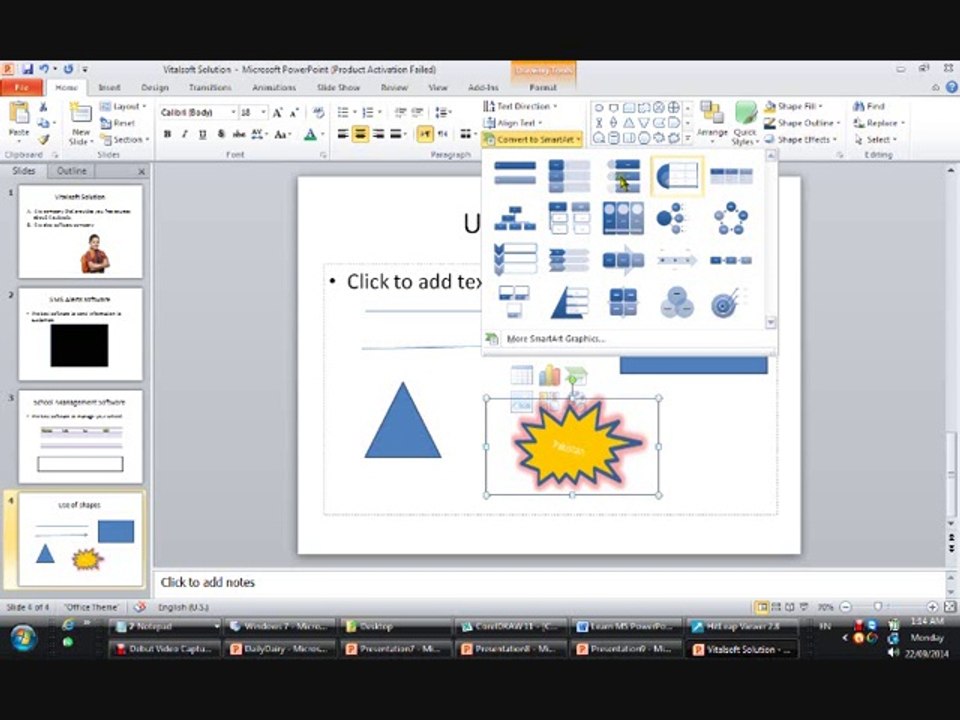
Task: Align text to the left
Action: (x=343, y=134)
